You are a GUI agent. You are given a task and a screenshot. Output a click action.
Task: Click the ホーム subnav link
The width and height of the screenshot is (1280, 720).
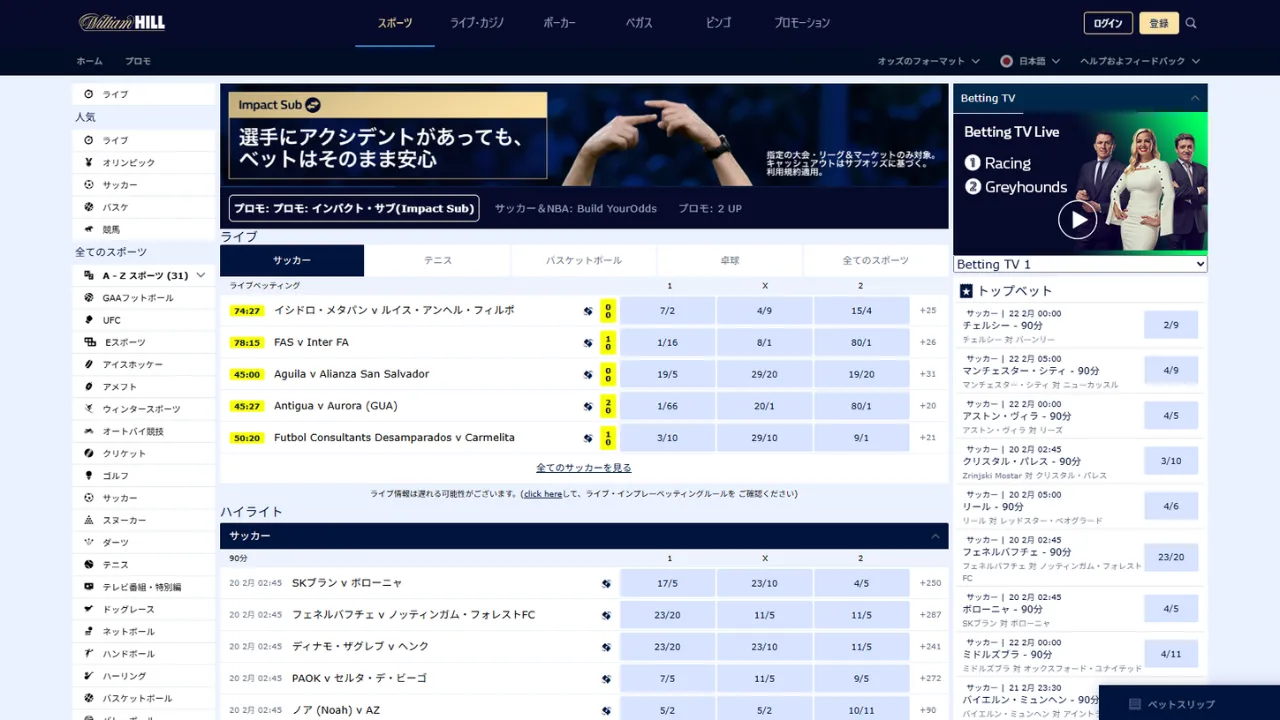point(90,61)
